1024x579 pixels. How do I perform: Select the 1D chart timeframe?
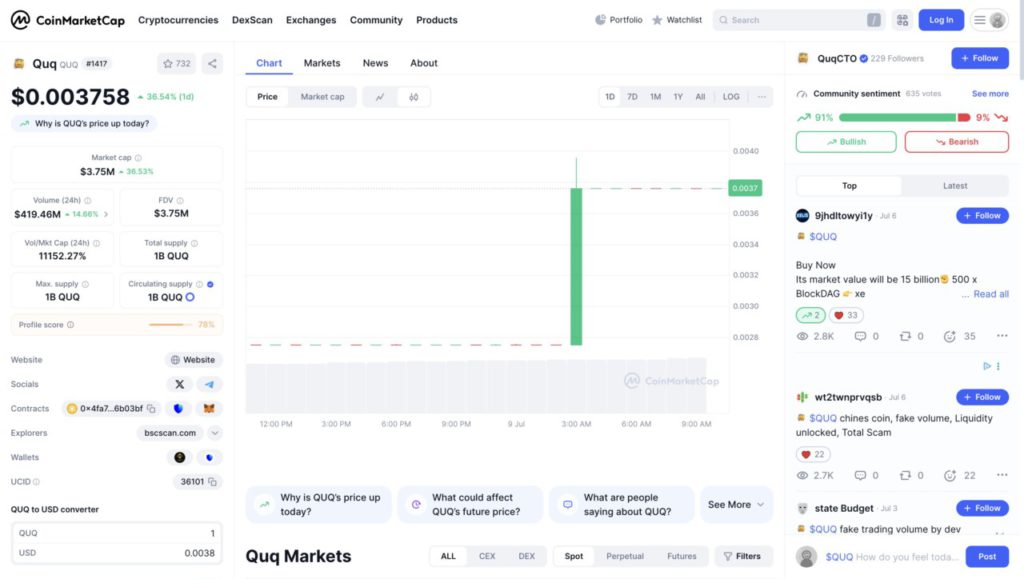pyautogui.click(x=610, y=97)
